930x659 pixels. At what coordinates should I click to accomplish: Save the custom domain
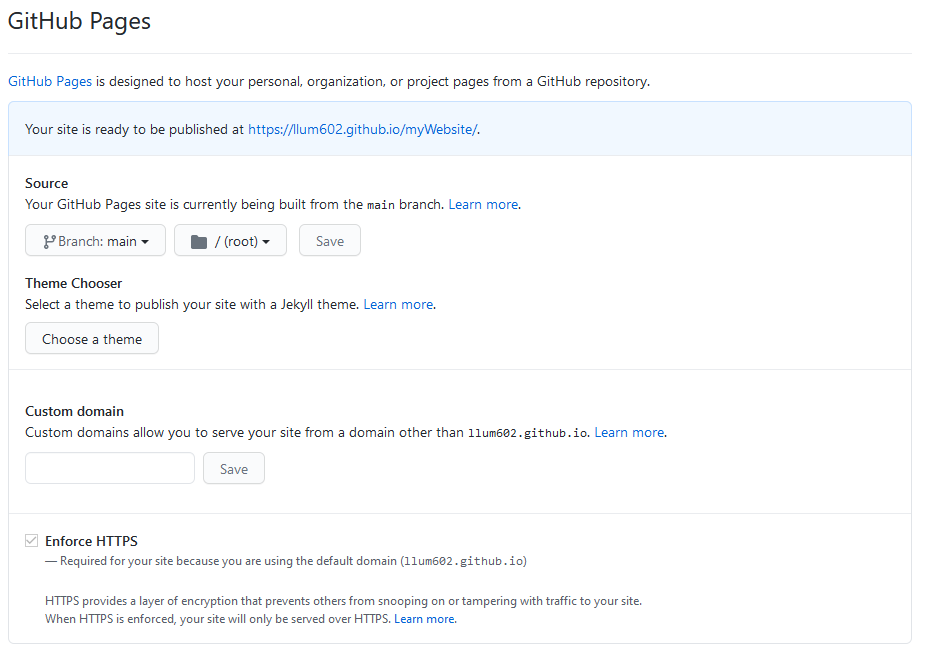tap(234, 468)
